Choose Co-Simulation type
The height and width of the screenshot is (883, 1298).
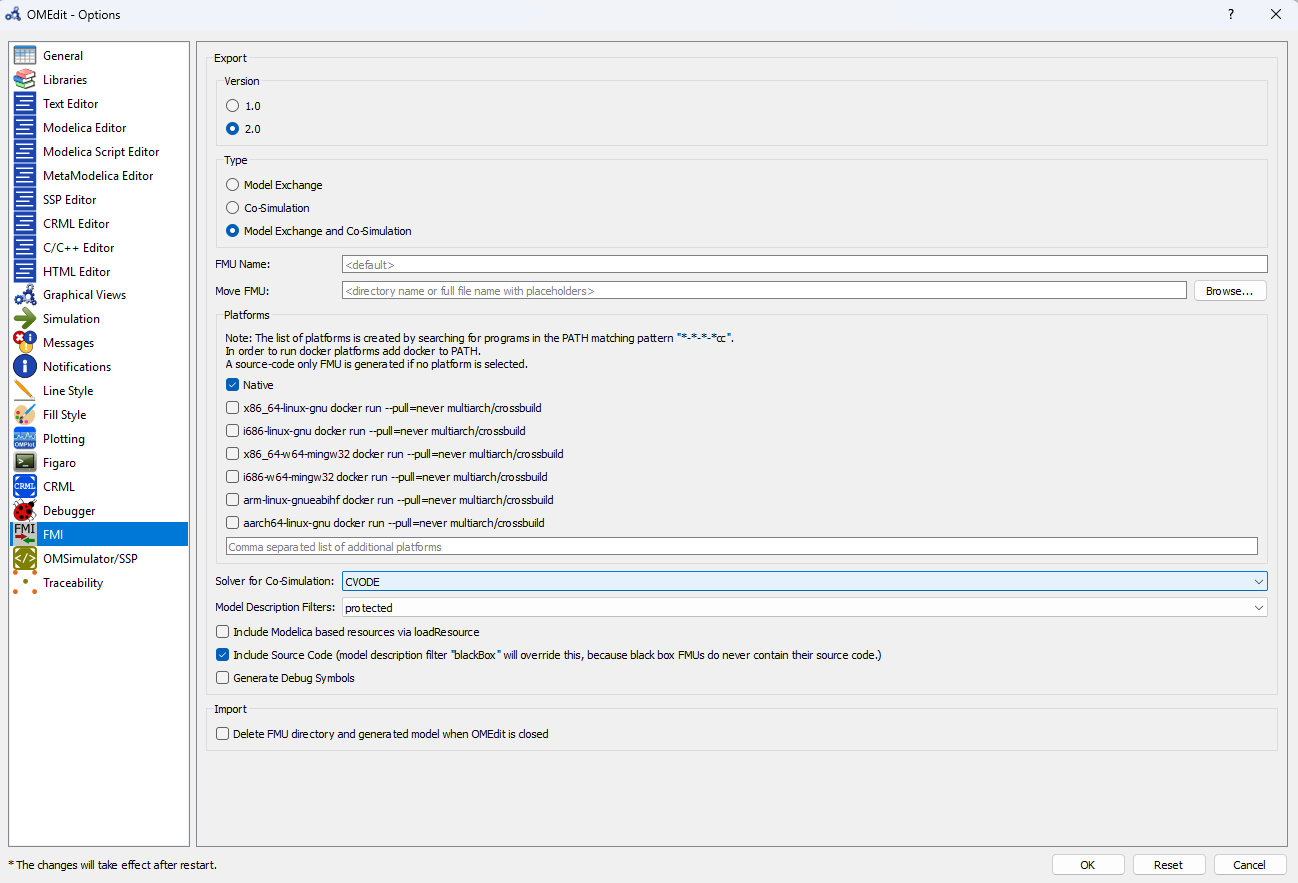233,208
